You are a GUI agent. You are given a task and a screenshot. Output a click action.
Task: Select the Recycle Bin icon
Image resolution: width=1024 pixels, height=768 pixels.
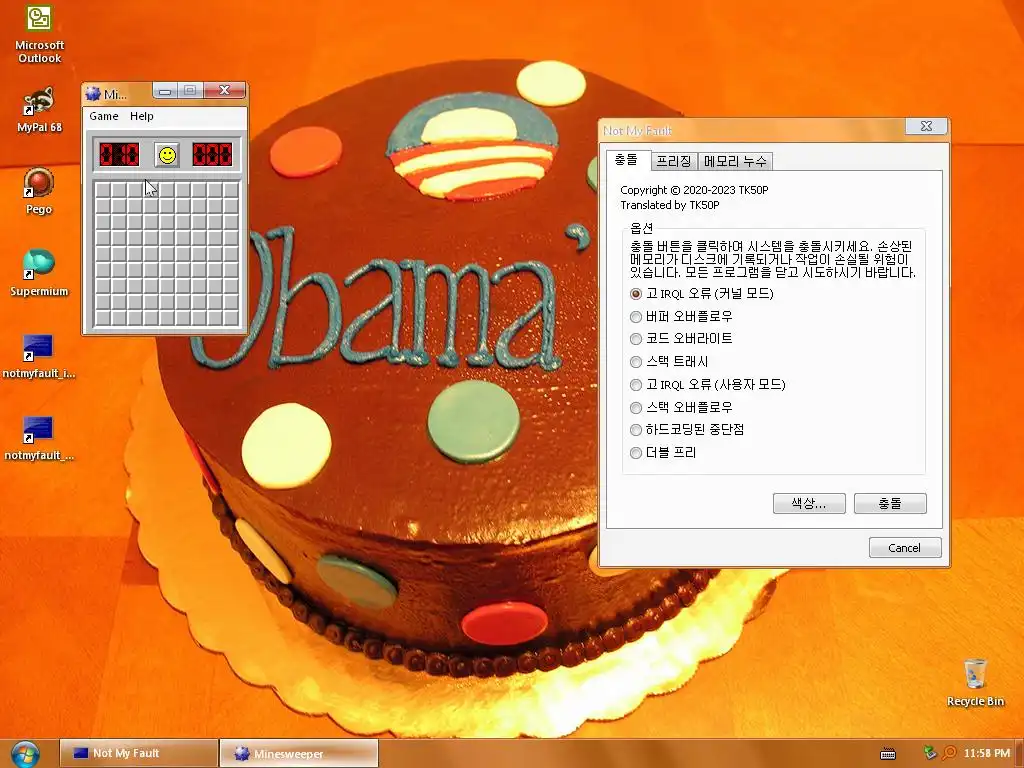975,682
